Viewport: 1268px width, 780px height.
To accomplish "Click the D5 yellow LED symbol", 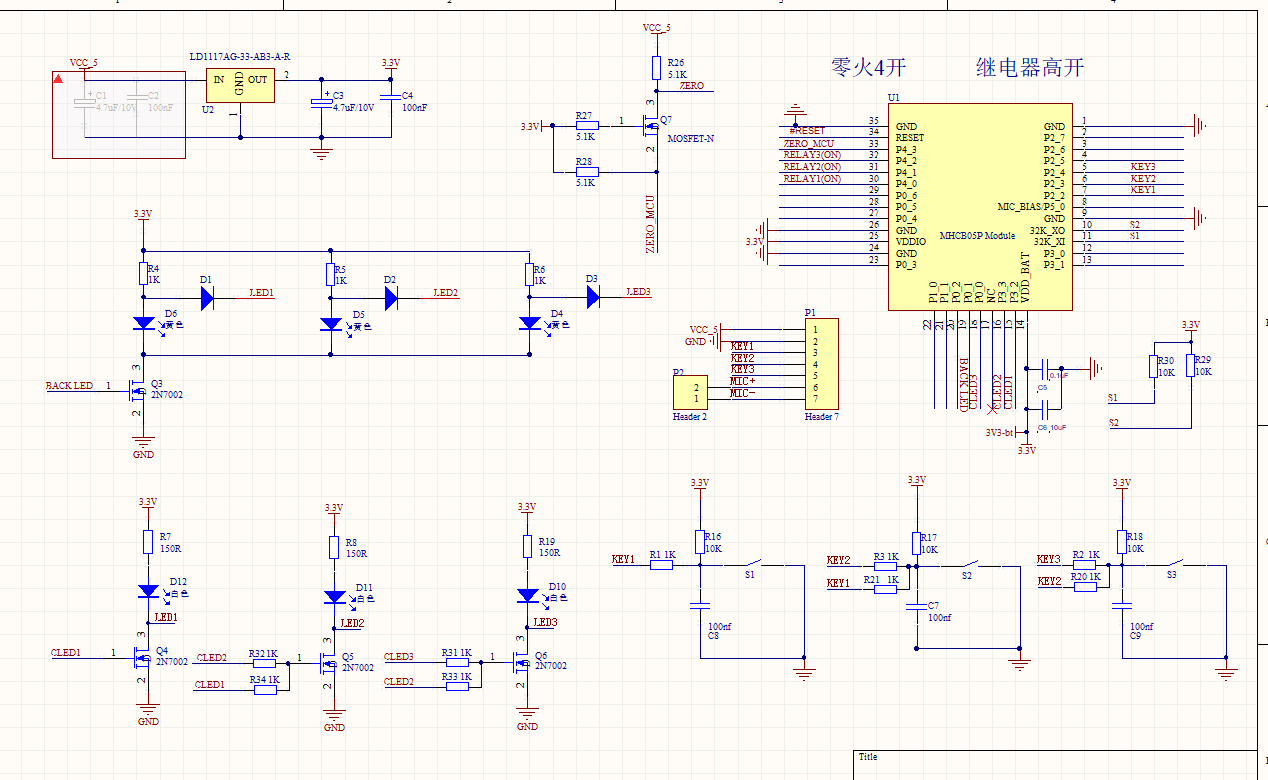I will (330, 324).
